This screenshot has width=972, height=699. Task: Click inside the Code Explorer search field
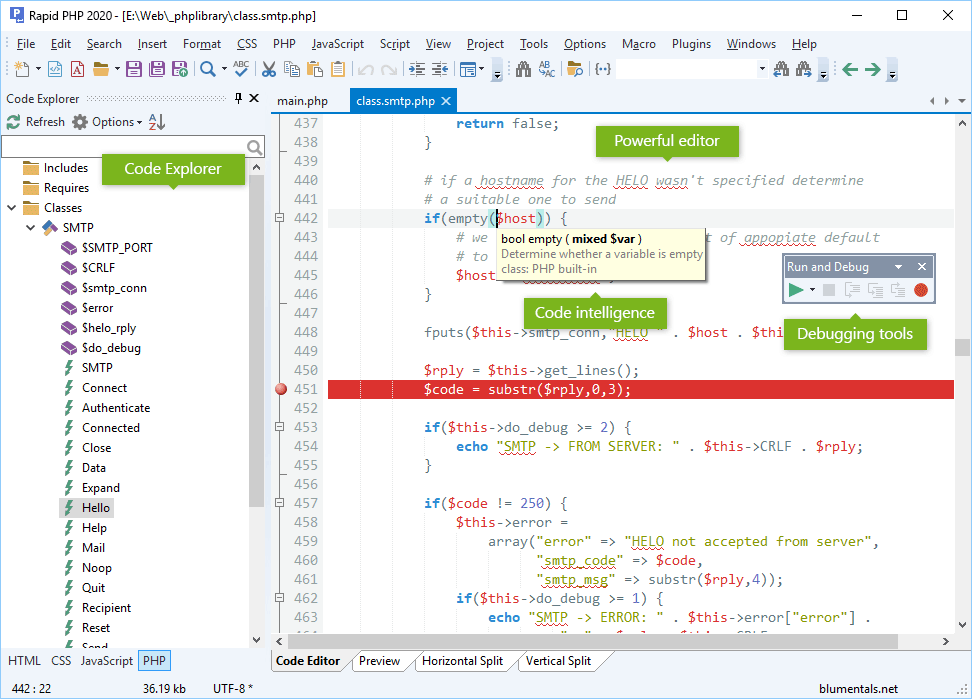click(x=120, y=146)
